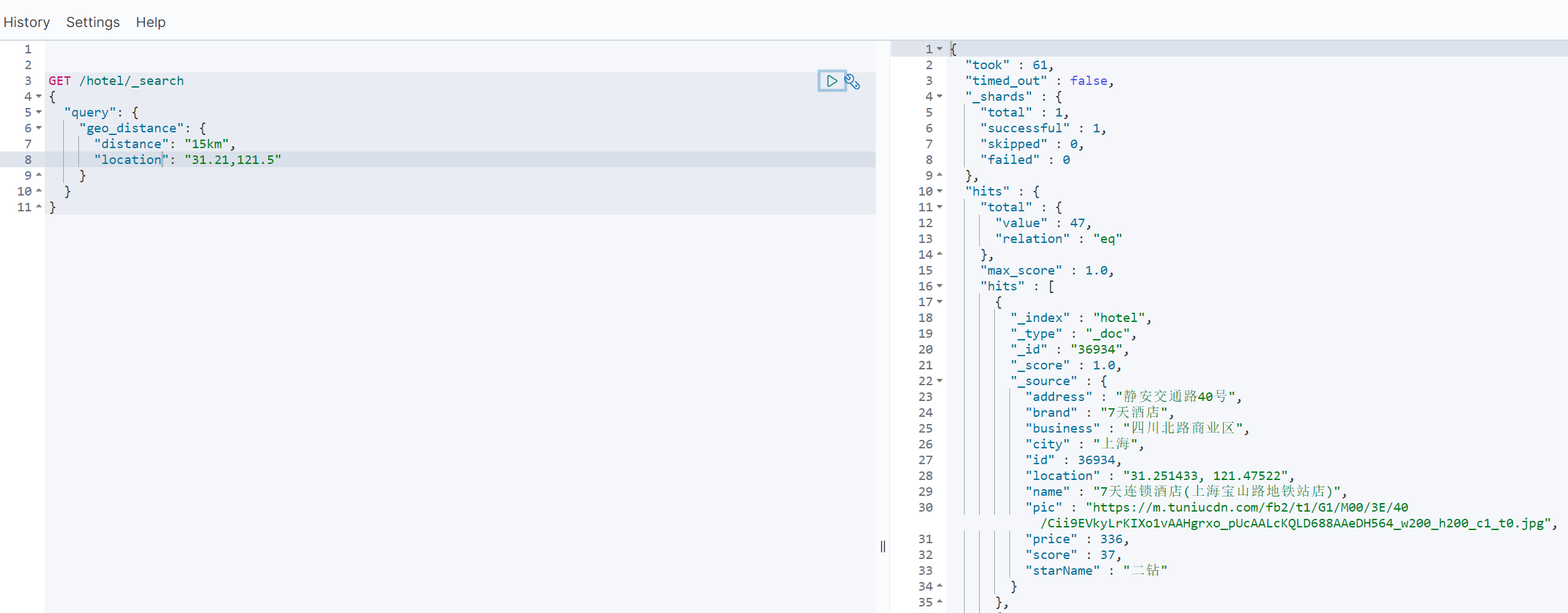Click the pane divider resize handle
This screenshot has height=613, width=1568.
pos(883,546)
